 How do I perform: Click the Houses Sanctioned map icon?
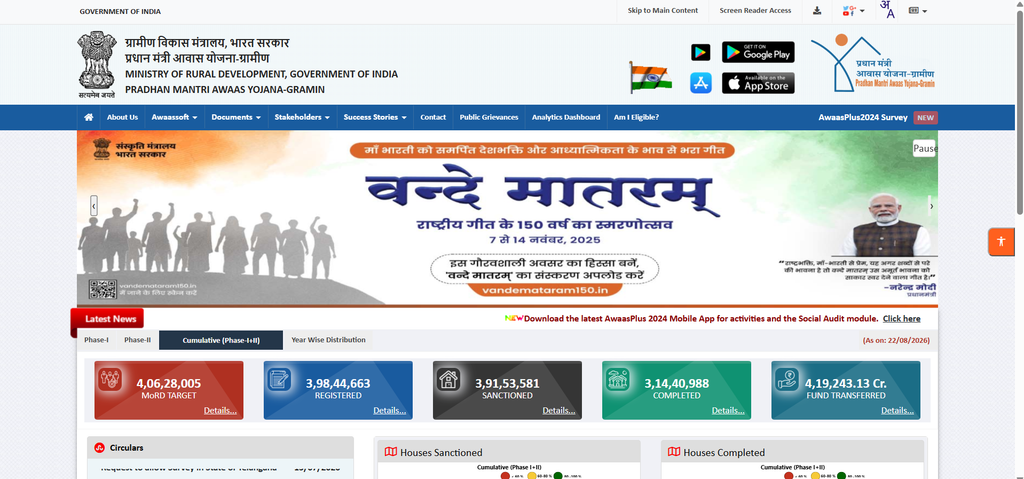(391, 452)
